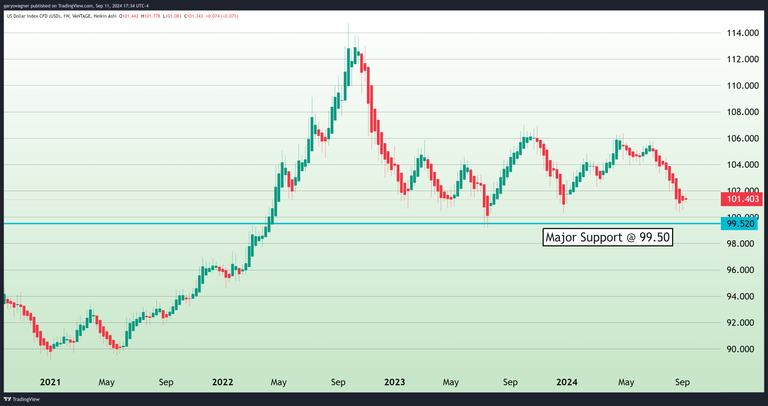Click the 2021 label on time axis
This screenshot has width=768, height=406.
(49, 381)
